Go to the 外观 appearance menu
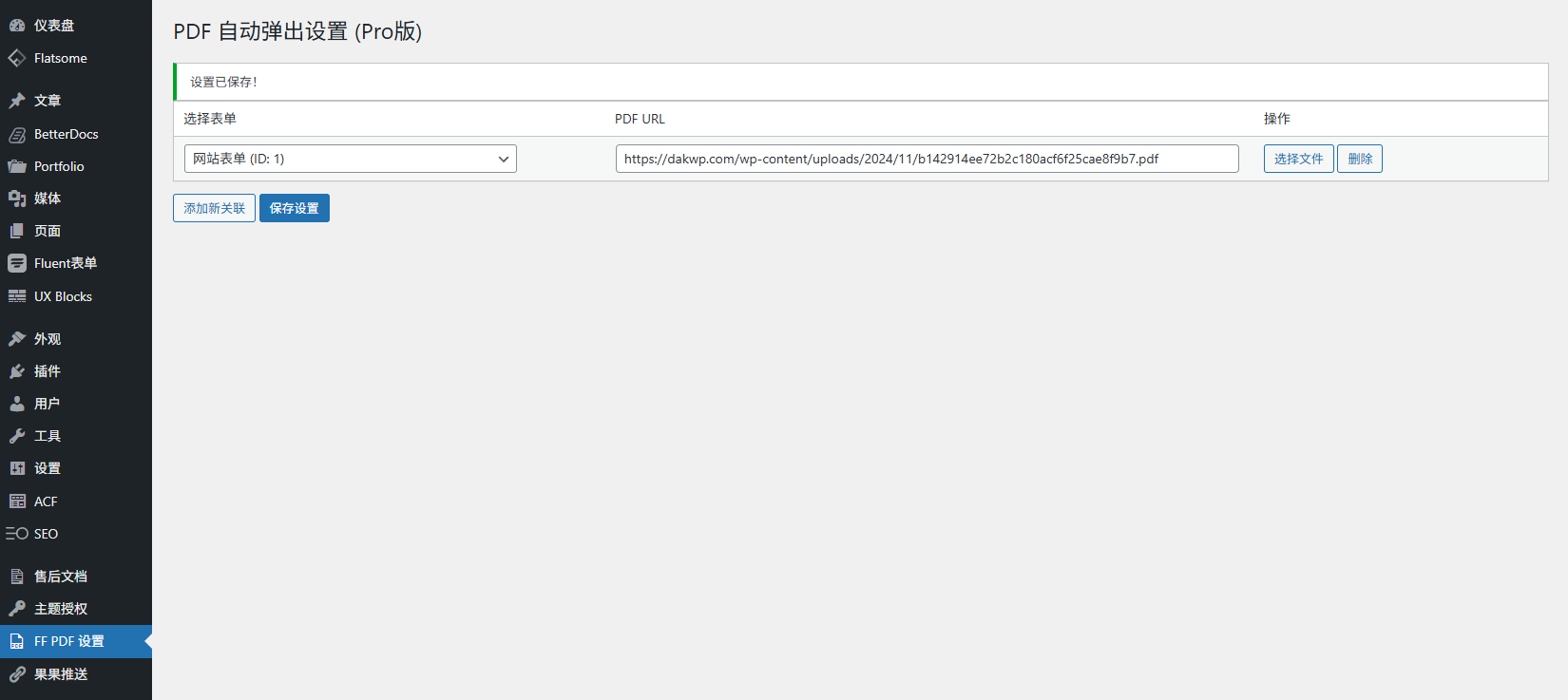This screenshot has width=1568, height=700. pos(48,339)
